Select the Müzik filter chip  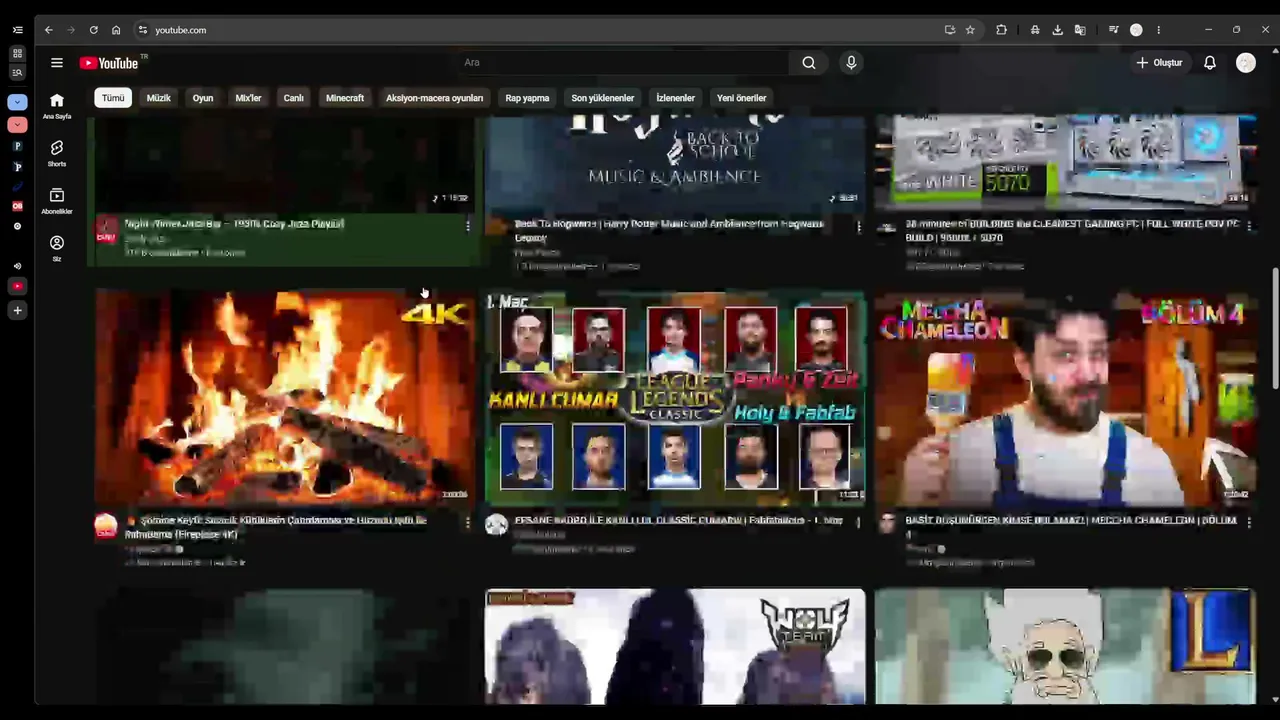pyautogui.click(x=159, y=98)
